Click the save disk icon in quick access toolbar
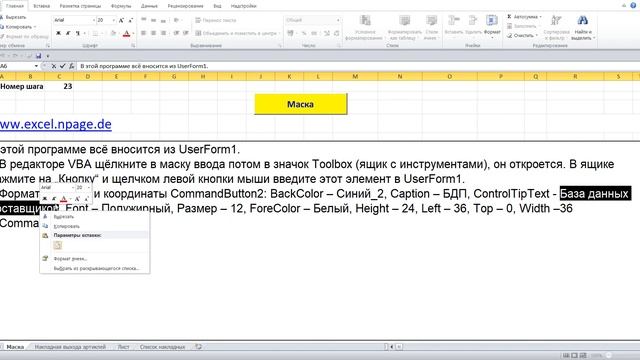640x360 pixels. pyautogui.click(x=38, y=56)
